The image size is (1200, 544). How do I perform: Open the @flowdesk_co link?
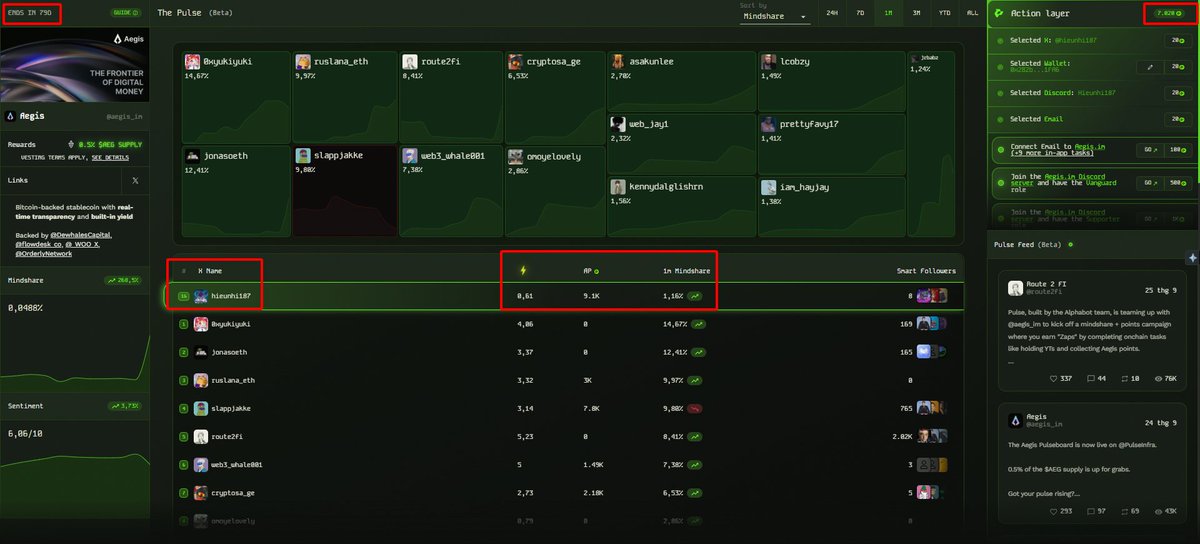point(39,244)
